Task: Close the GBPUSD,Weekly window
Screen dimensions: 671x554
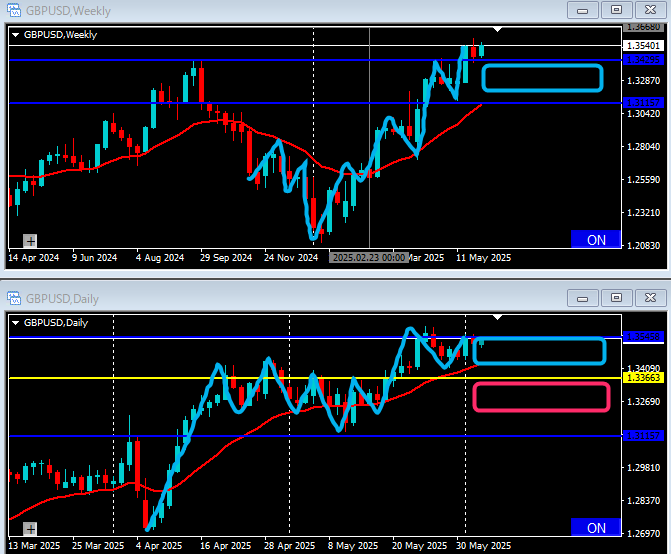Action: [650, 10]
